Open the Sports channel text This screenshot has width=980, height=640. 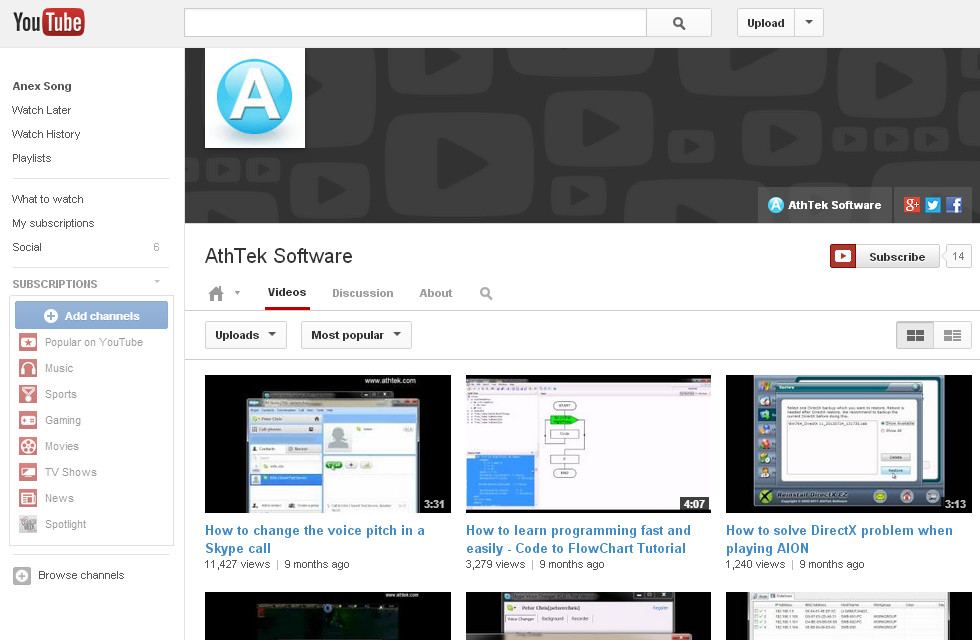coord(61,394)
